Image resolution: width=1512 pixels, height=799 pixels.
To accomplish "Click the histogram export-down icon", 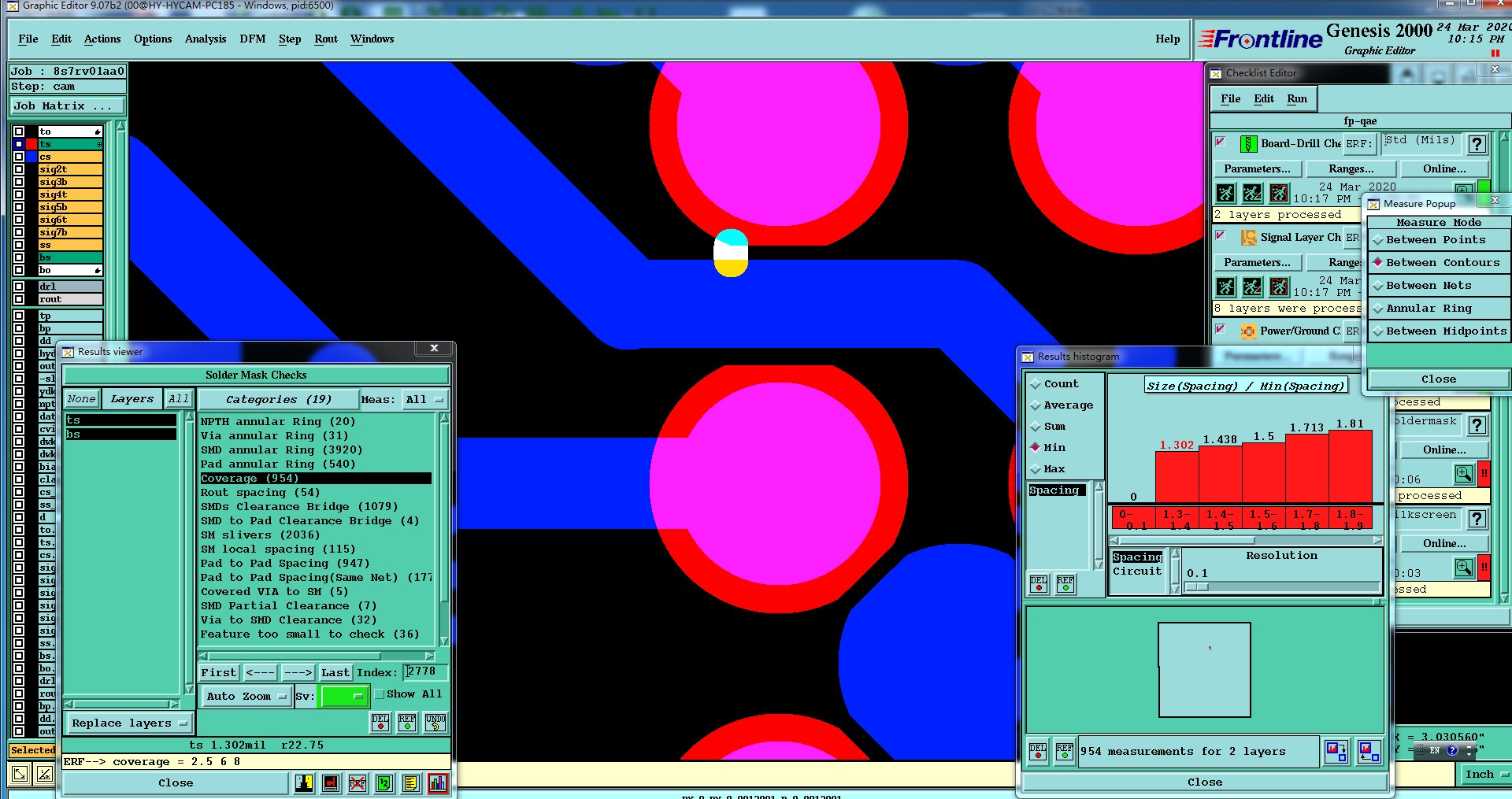I will point(1336,751).
